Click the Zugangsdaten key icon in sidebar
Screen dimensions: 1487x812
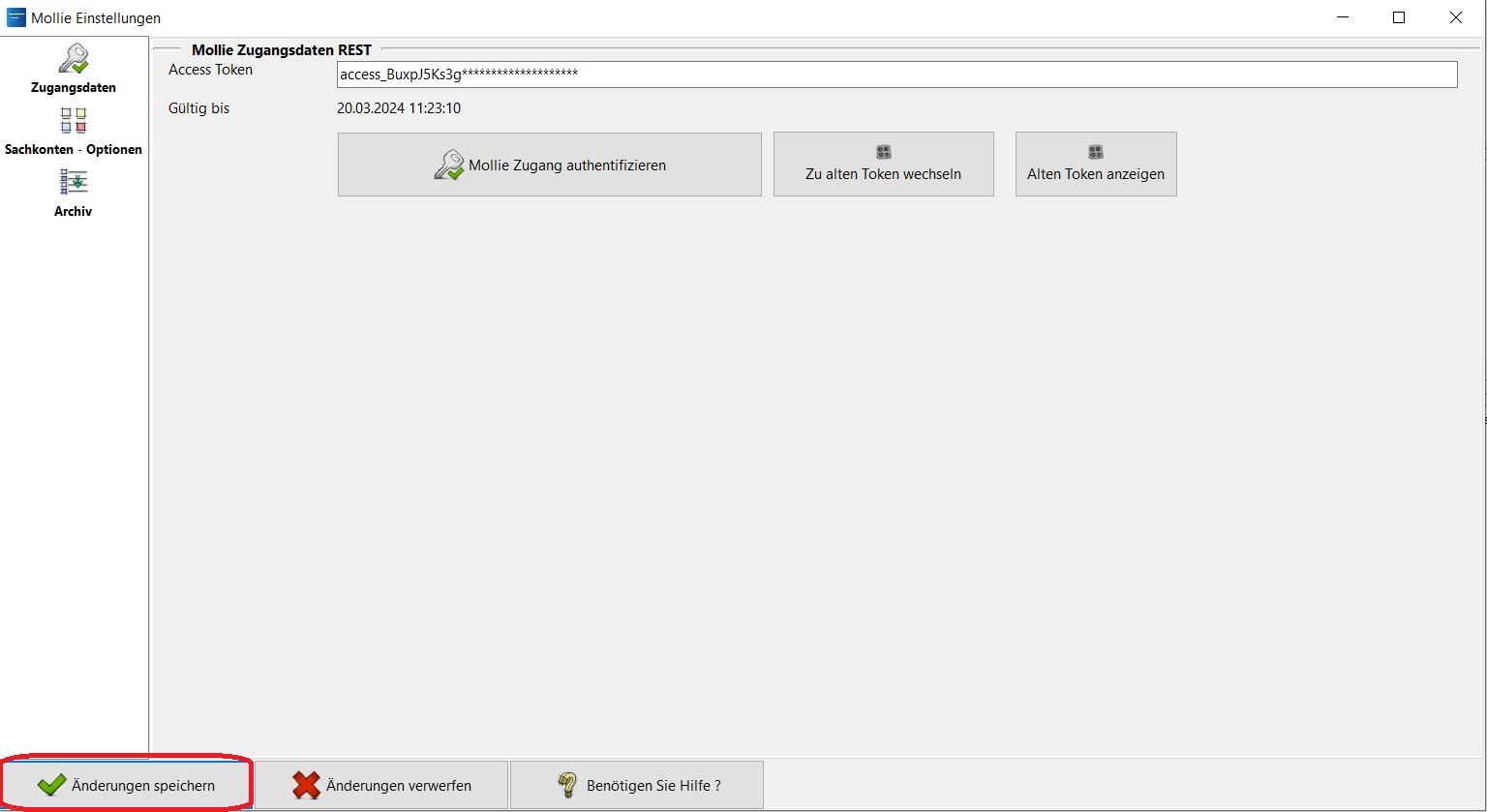74,59
